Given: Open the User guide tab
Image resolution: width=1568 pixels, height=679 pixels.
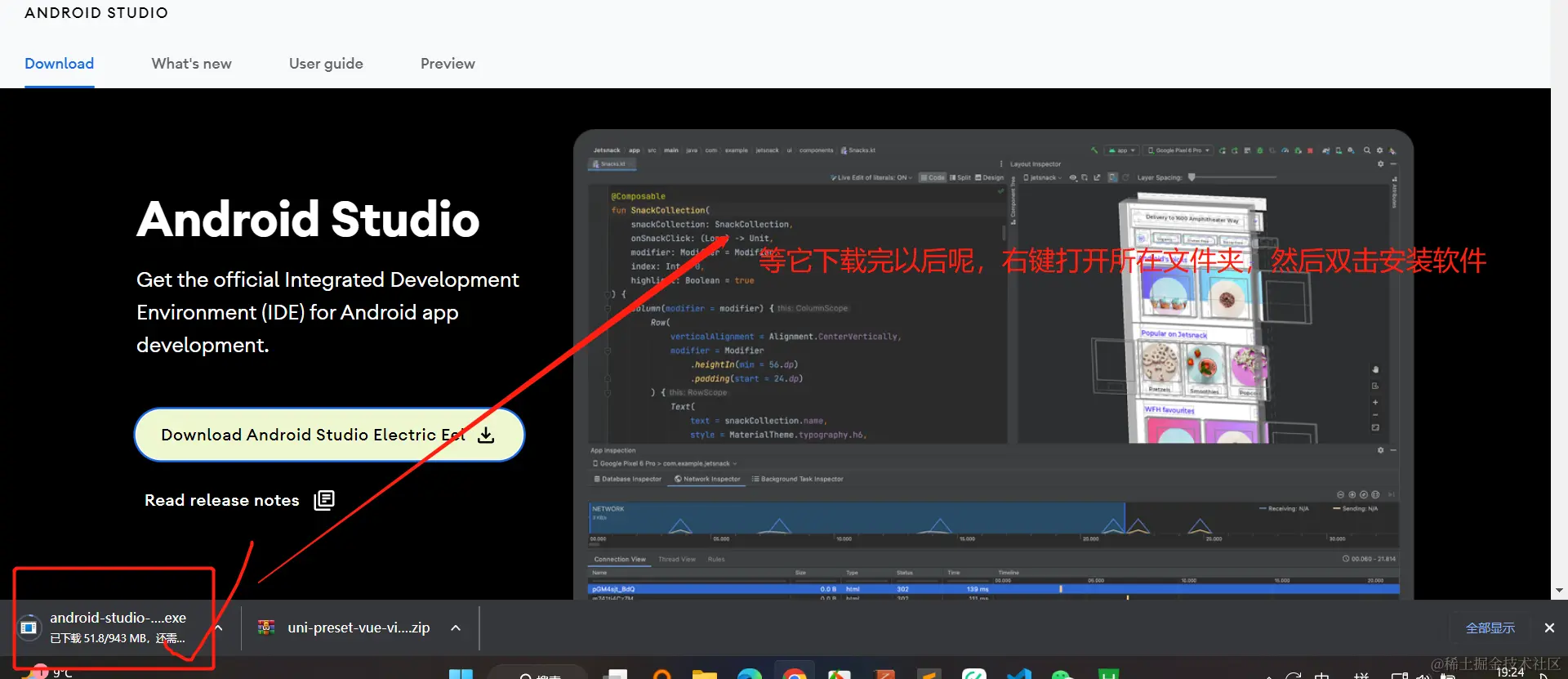Looking at the screenshot, I should coord(326,64).
